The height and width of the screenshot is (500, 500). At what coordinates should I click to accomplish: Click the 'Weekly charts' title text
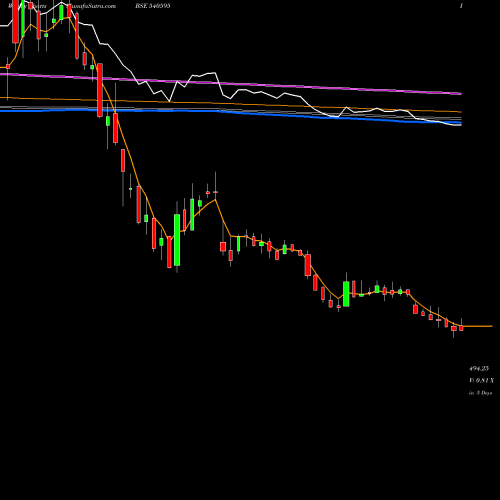(27, 6)
